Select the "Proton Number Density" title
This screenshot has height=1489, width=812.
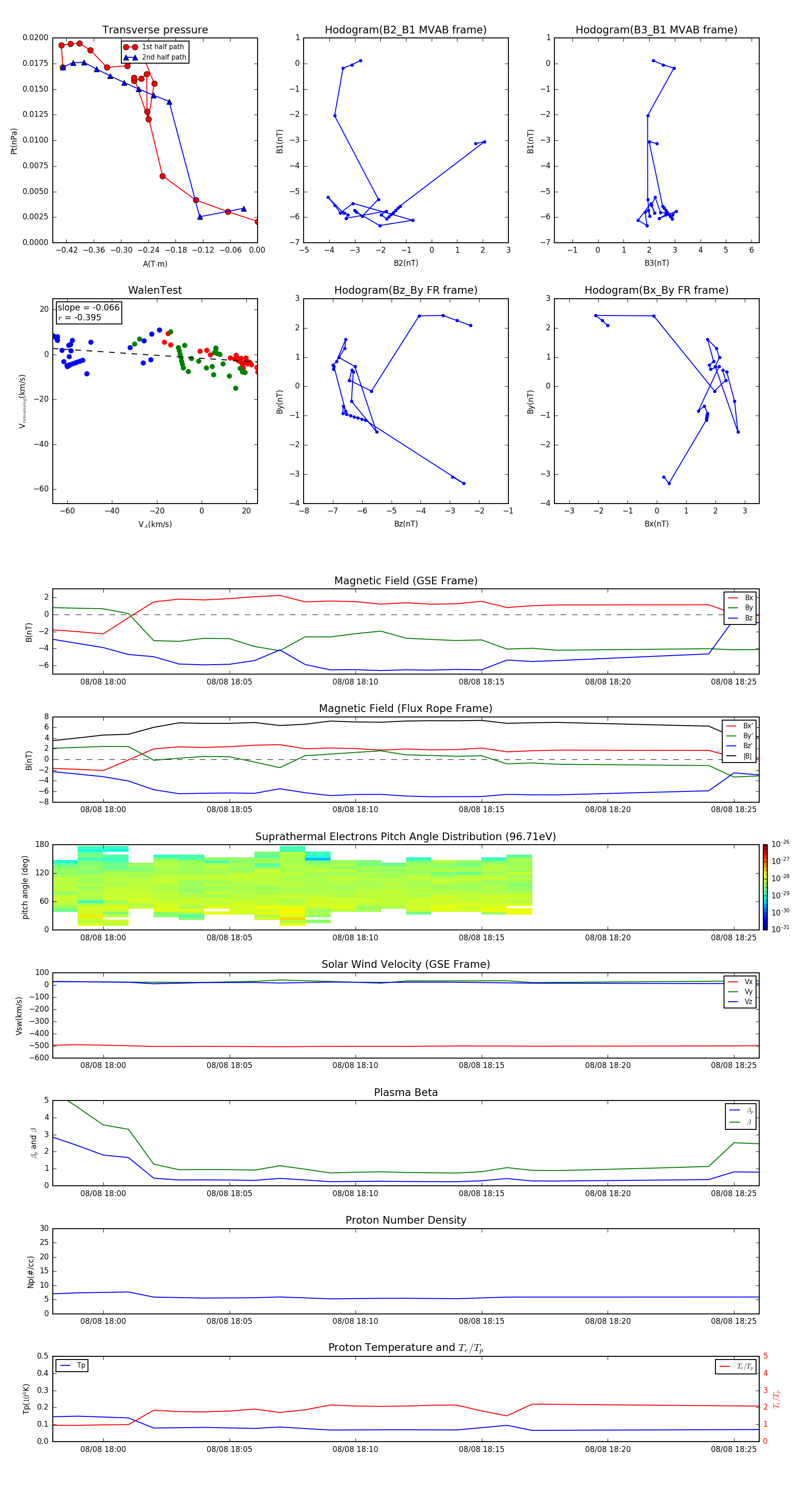(406, 1220)
